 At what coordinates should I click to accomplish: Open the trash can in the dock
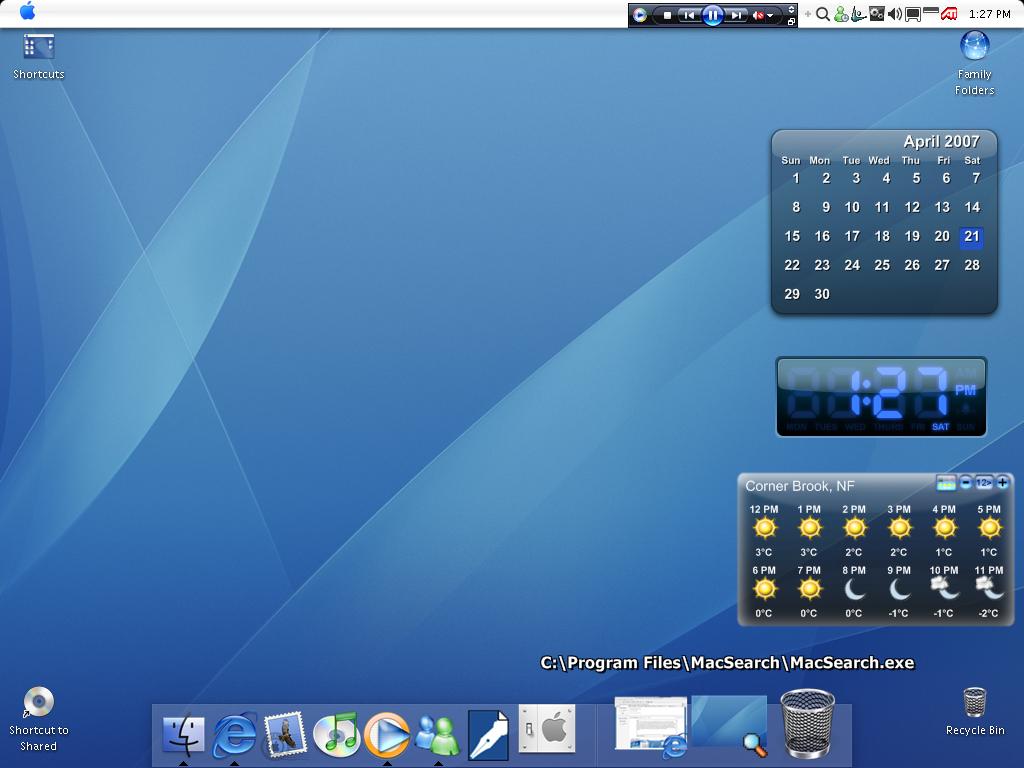coord(808,723)
